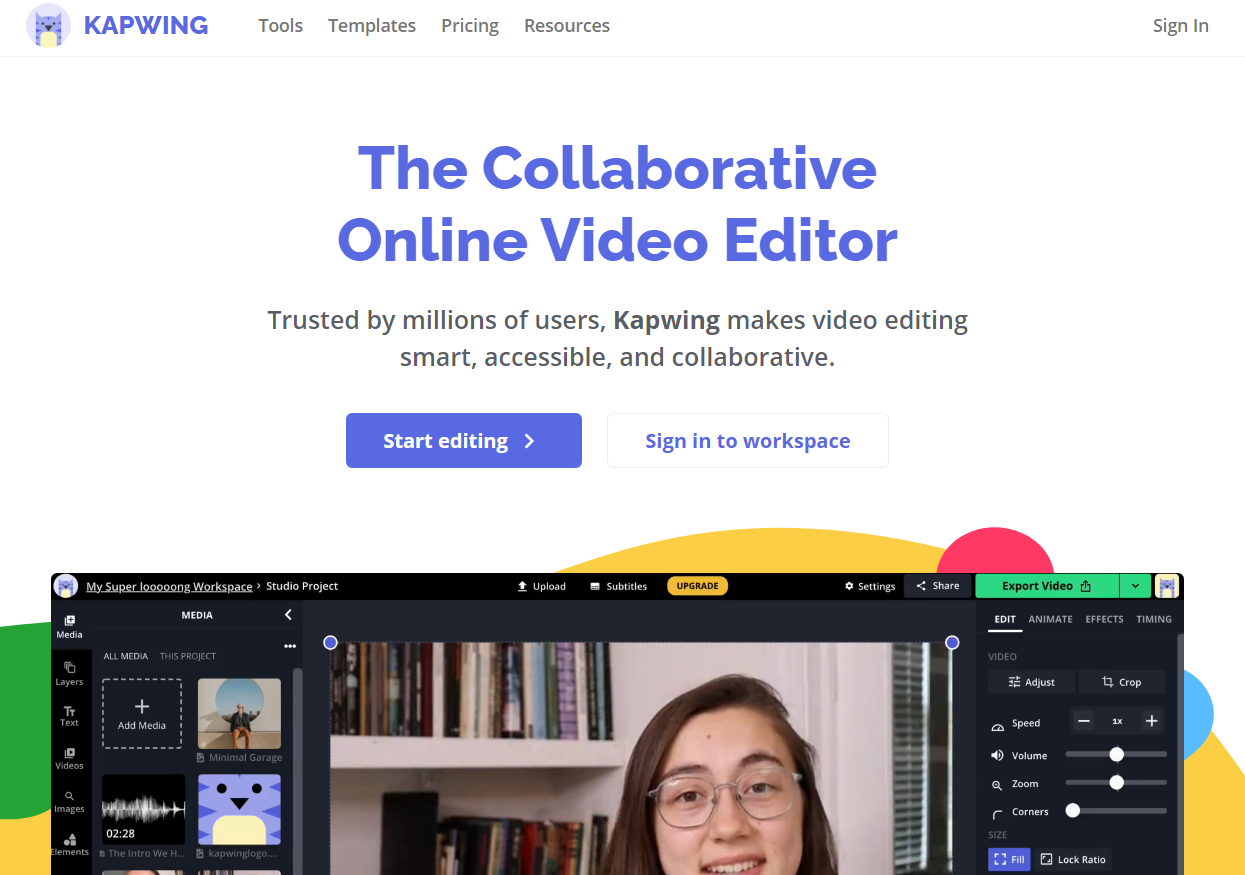1245x875 pixels.
Task: Click the Volume slider handle
Action: [1116, 754]
